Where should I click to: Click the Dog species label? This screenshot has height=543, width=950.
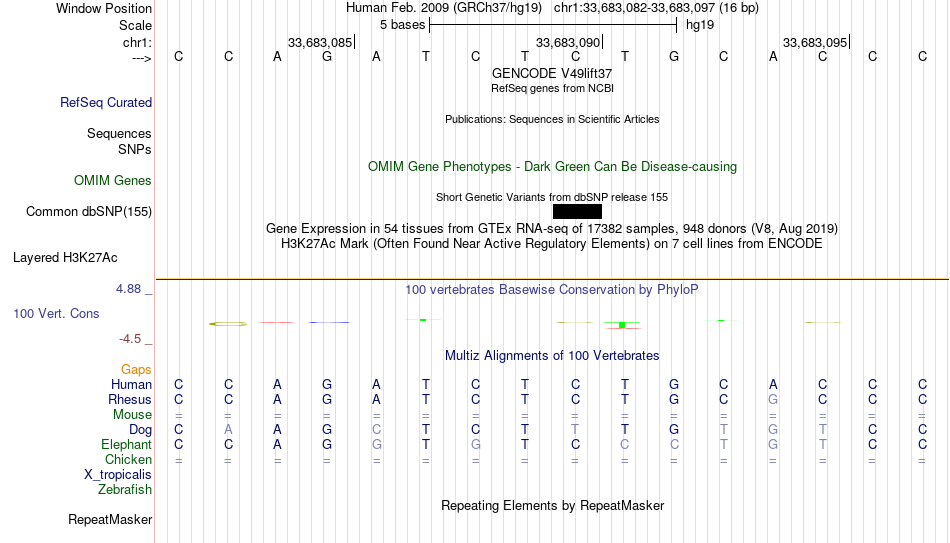pyautogui.click(x=140, y=430)
